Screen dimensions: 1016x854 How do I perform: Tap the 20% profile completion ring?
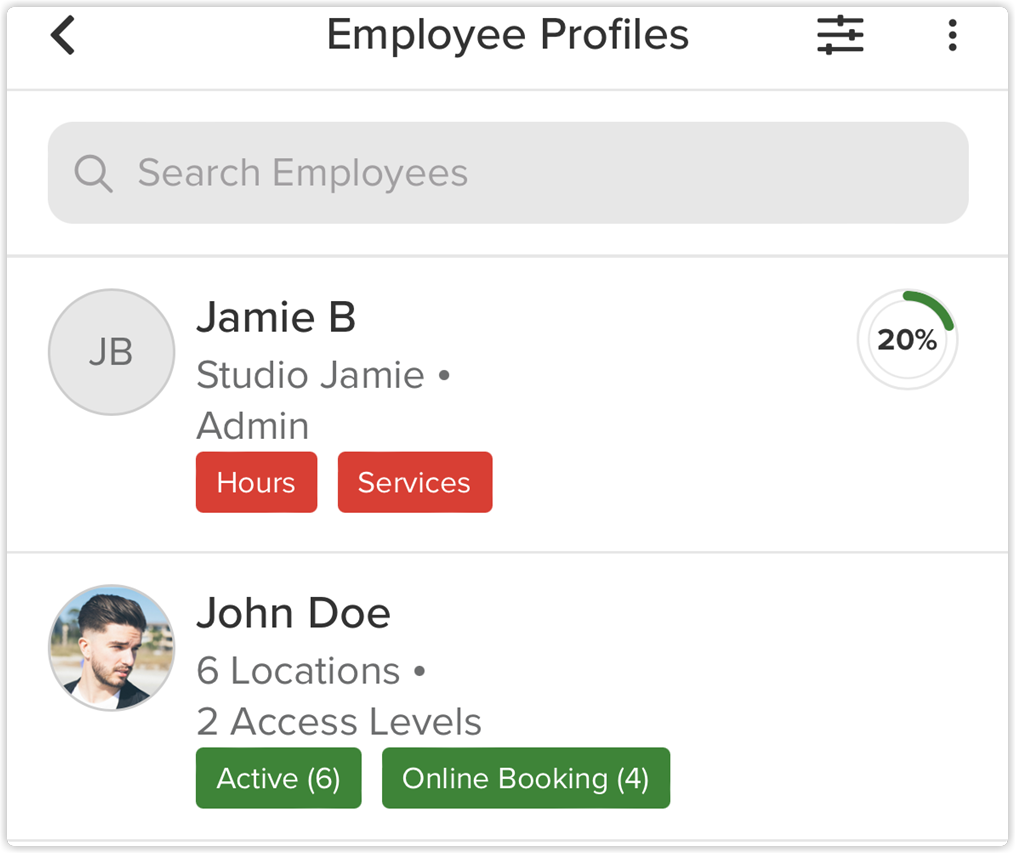click(x=907, y=340)
